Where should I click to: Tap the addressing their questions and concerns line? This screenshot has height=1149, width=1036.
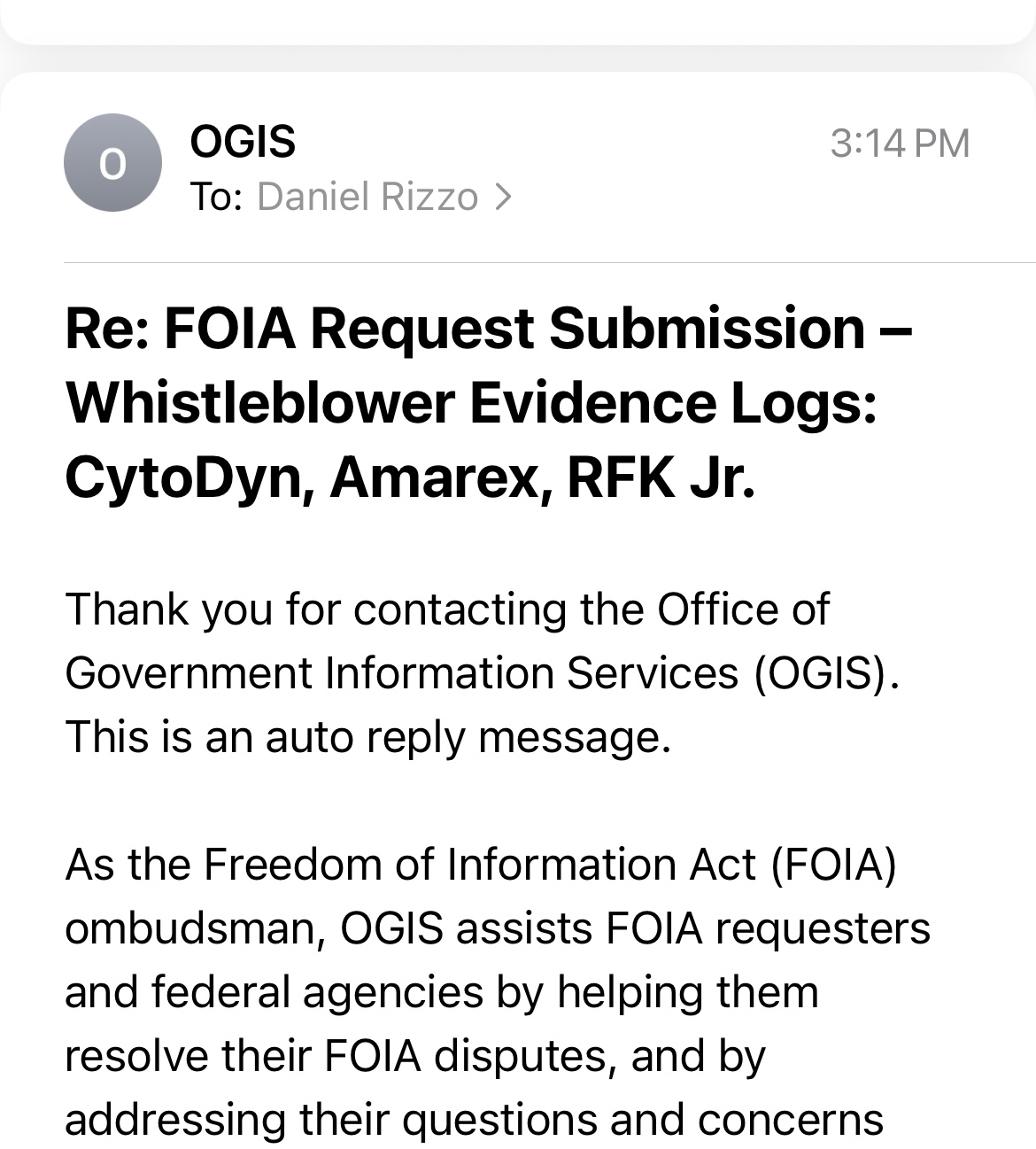475,1120
